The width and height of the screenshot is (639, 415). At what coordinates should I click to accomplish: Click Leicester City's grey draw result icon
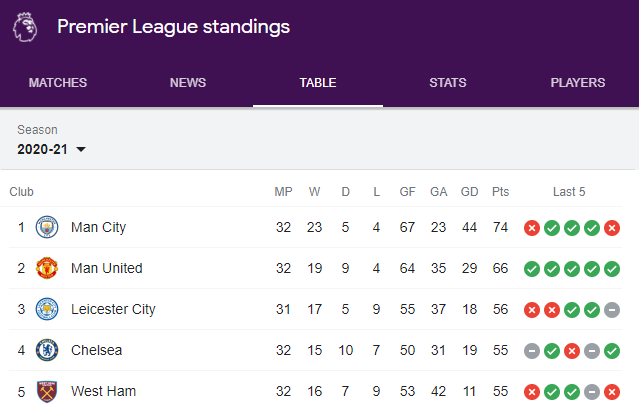click(x=612, y=310)
